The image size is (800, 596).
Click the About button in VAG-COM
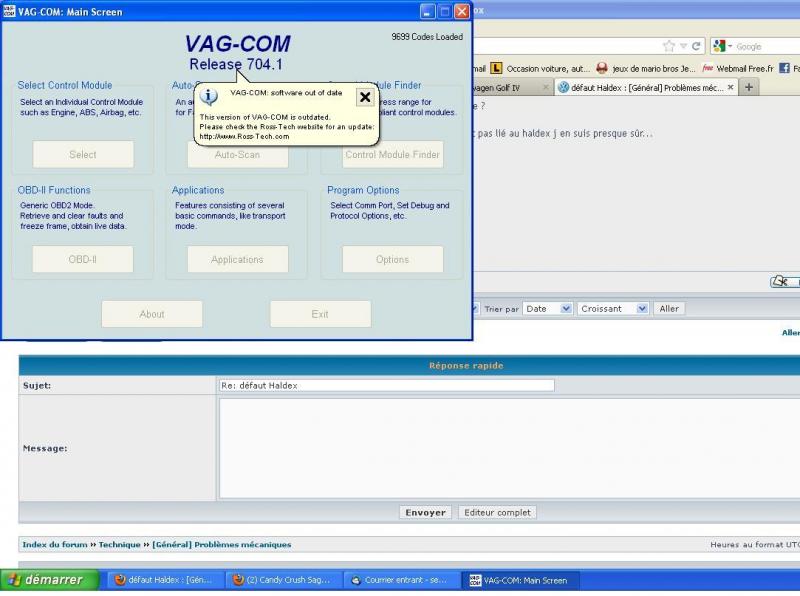coord(152,314)
